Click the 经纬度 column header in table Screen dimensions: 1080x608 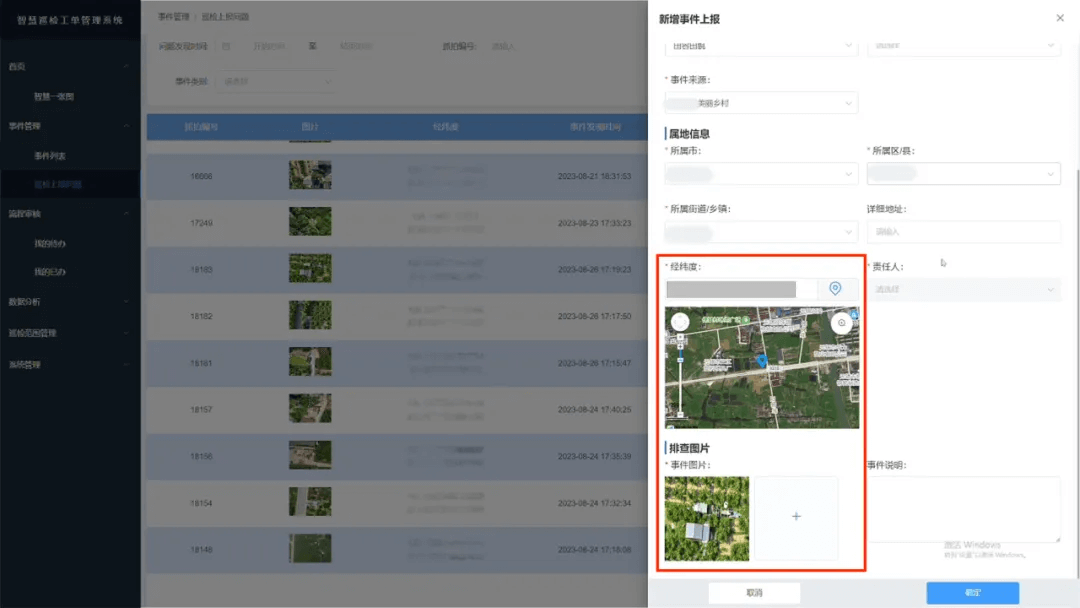click(x=446, y=127)
